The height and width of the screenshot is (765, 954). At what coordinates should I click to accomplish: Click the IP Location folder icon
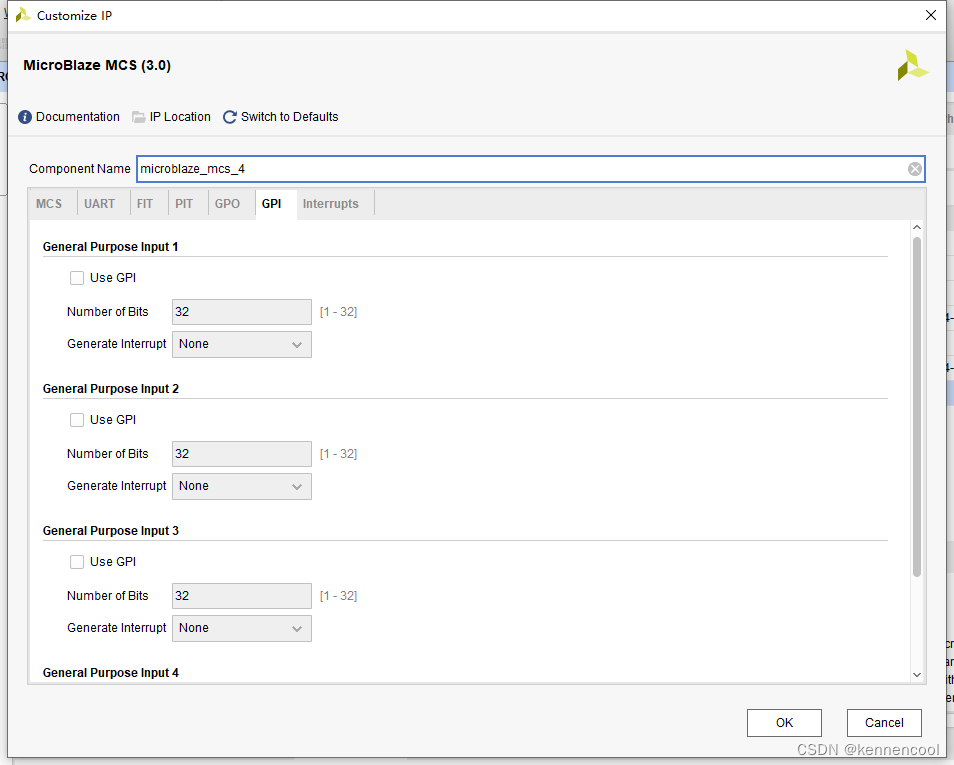coord(139,117)
